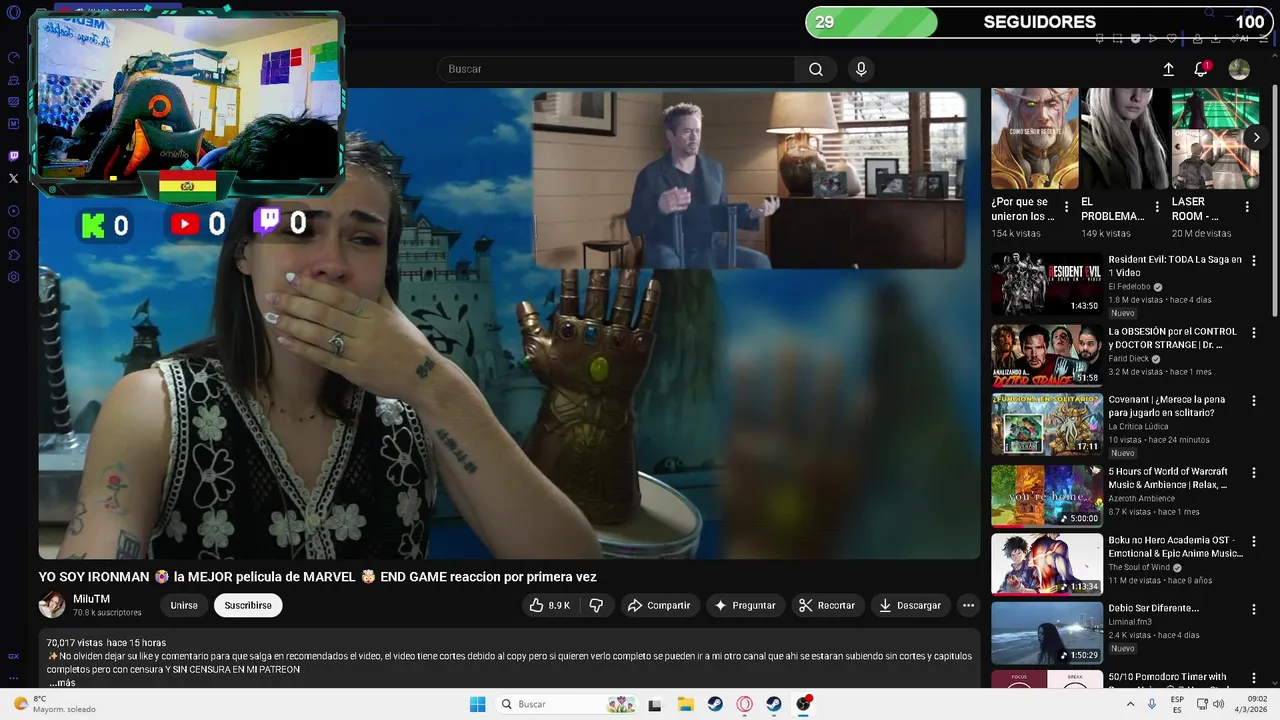Open Twitch panel in browser sidebar
The image size is (1280, 720).
click(14, 156)
